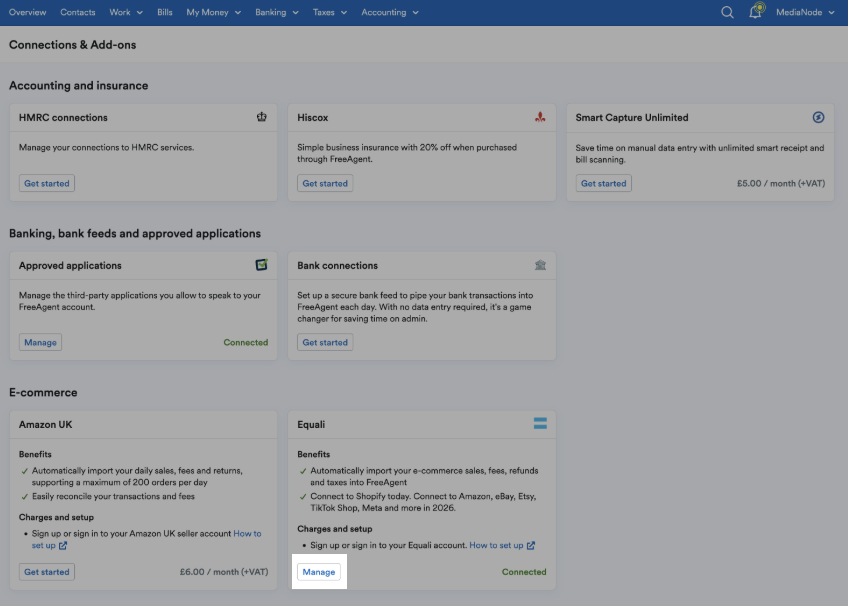
Task: Click the Smart Capture lightning icon
Action: (818, 117)
